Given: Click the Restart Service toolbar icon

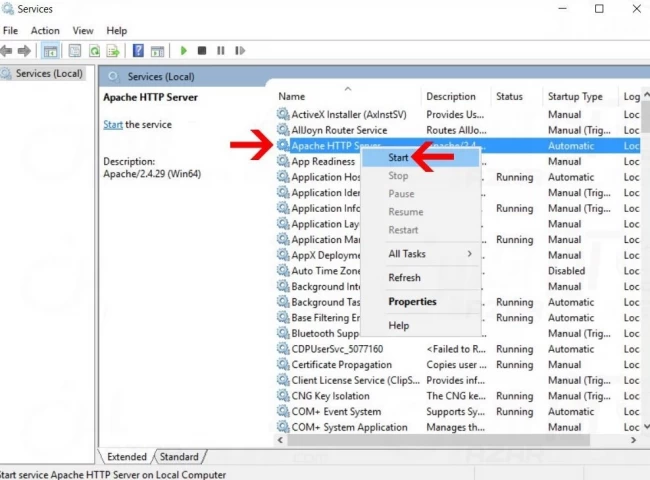Looking at the screenshot, I should (x=240, y=51).
